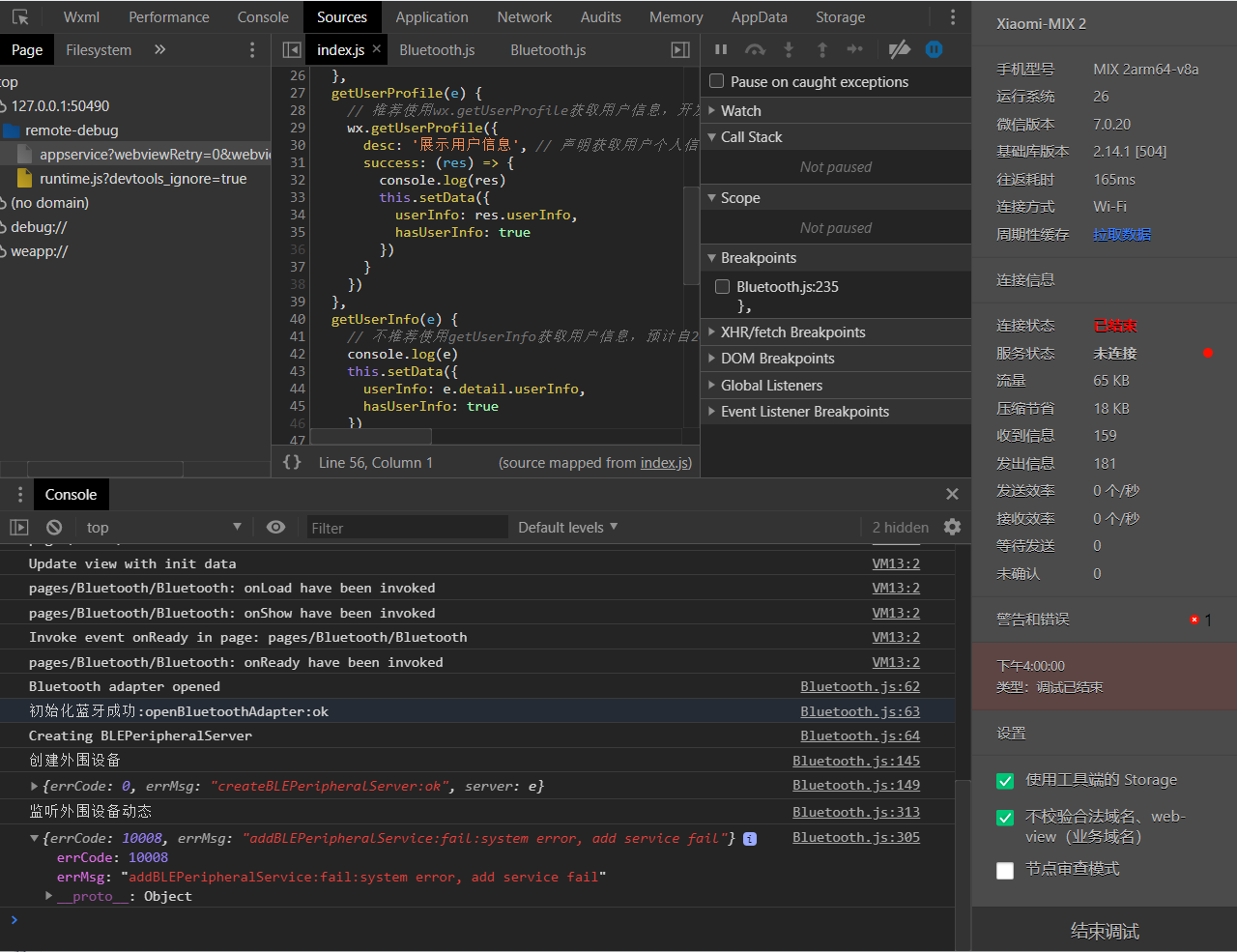Pause script execution in debugger
Image resolution: width=1237 pixels, height=952 pixels.
pyautogui.click(x=721, y=49)
